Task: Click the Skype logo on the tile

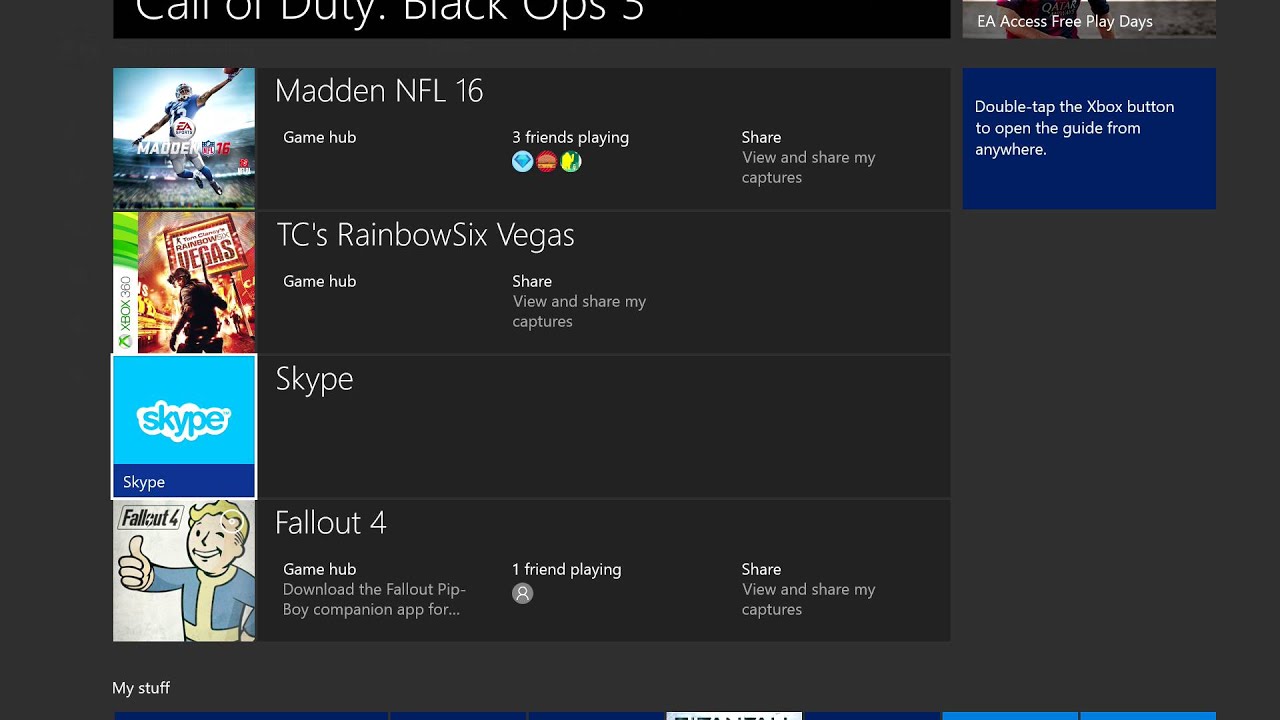Action: point(184,419)
